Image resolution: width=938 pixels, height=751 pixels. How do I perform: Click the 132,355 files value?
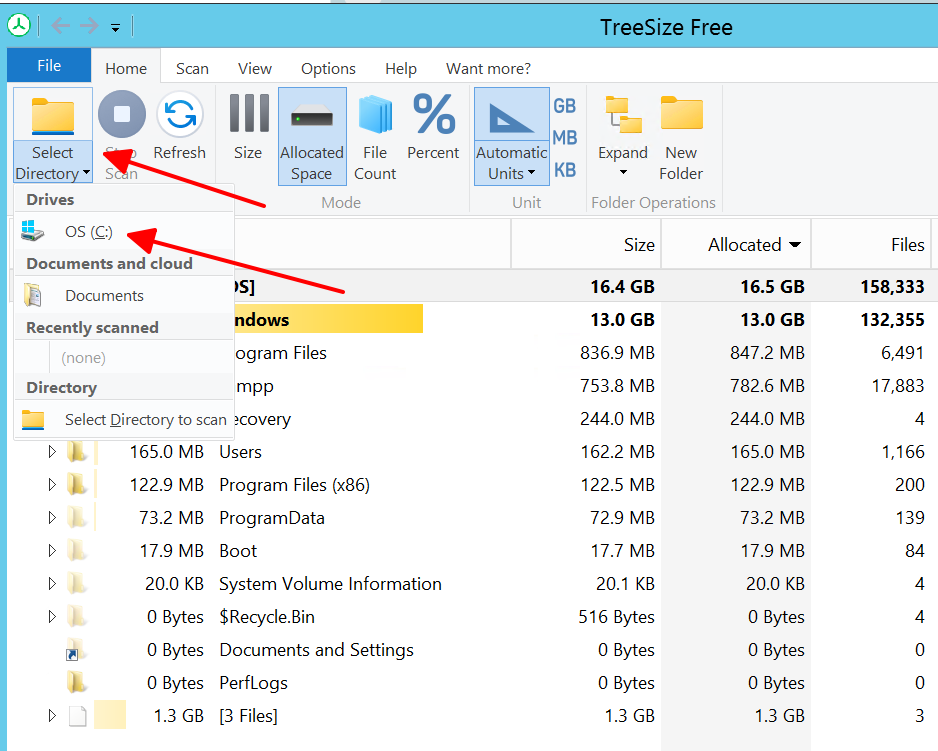coord(893,320)
